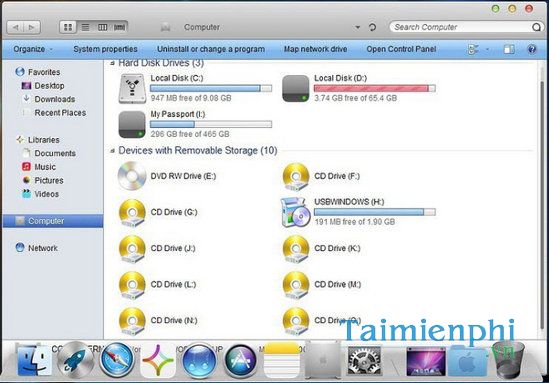Select the CD Drive (L:) icon
This screenshot has width=549, height=383.
132,285
